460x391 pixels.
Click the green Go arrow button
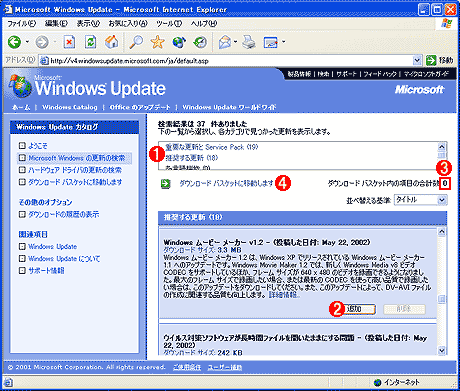(x=431, y=60)
